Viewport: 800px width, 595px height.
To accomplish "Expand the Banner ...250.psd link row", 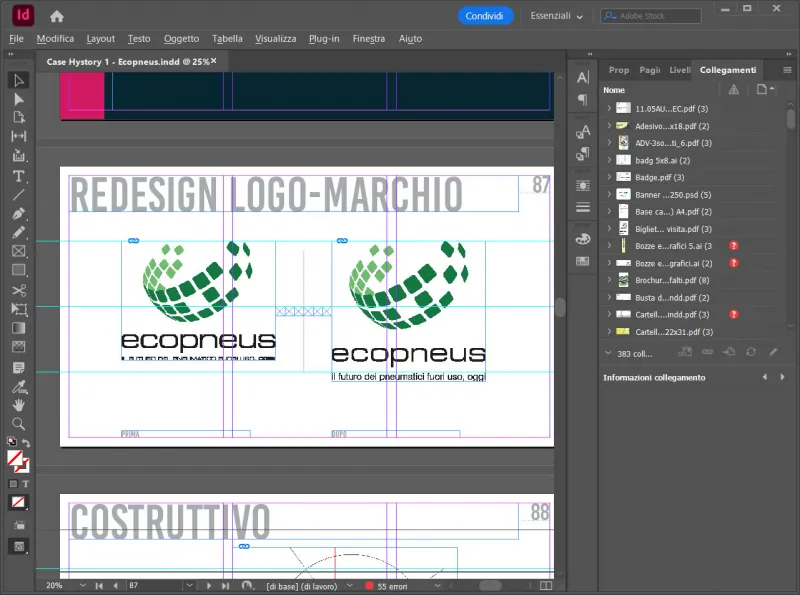I will (x=609, y=194).
